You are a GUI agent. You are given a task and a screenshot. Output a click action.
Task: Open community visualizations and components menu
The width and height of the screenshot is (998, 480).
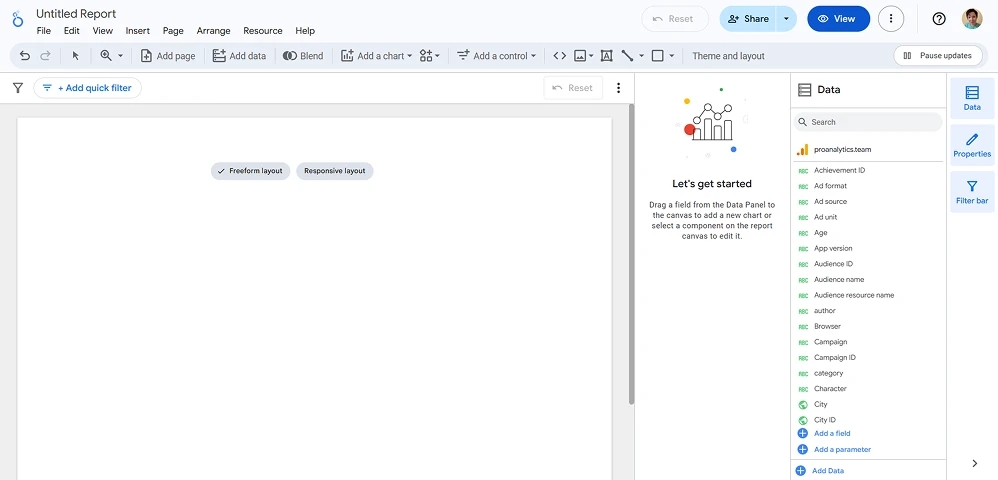pyautogui.click(x=430, y=56)
